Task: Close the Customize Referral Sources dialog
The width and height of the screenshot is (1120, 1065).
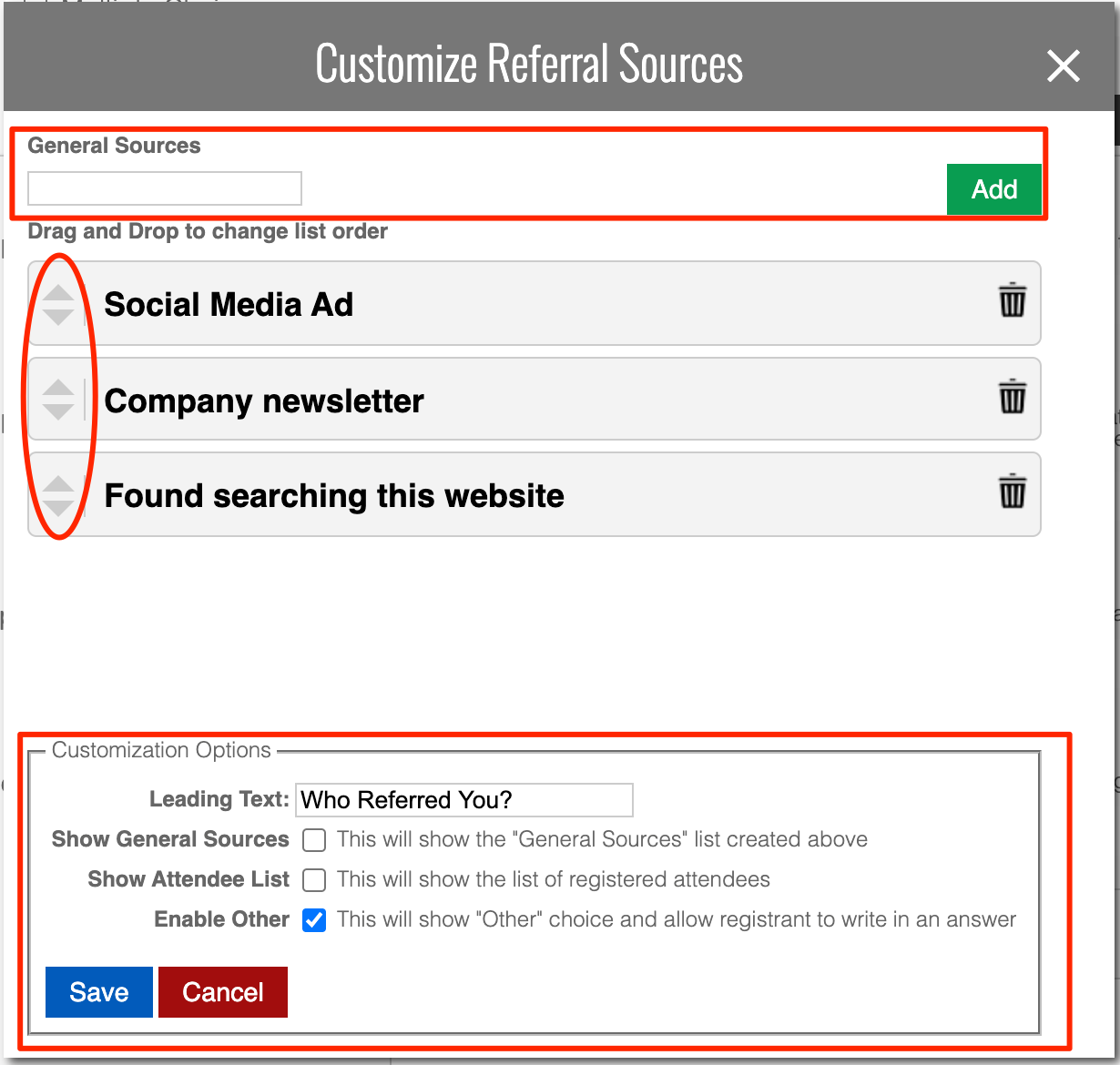Action: point(1063,66)
